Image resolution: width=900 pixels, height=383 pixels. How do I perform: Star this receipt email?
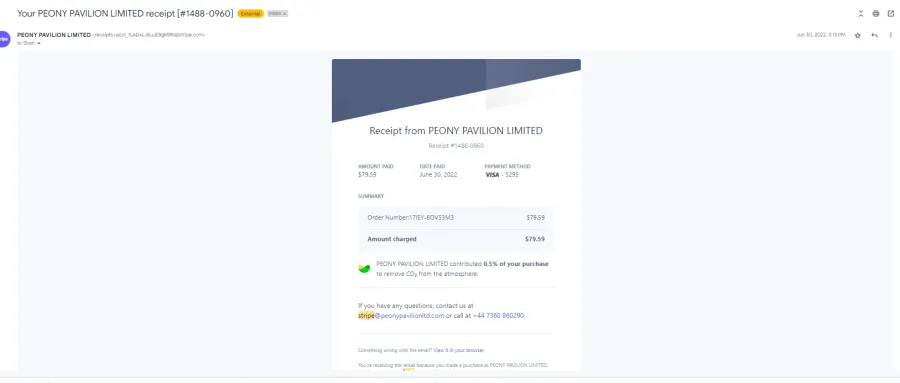click(x=858, y=35)
